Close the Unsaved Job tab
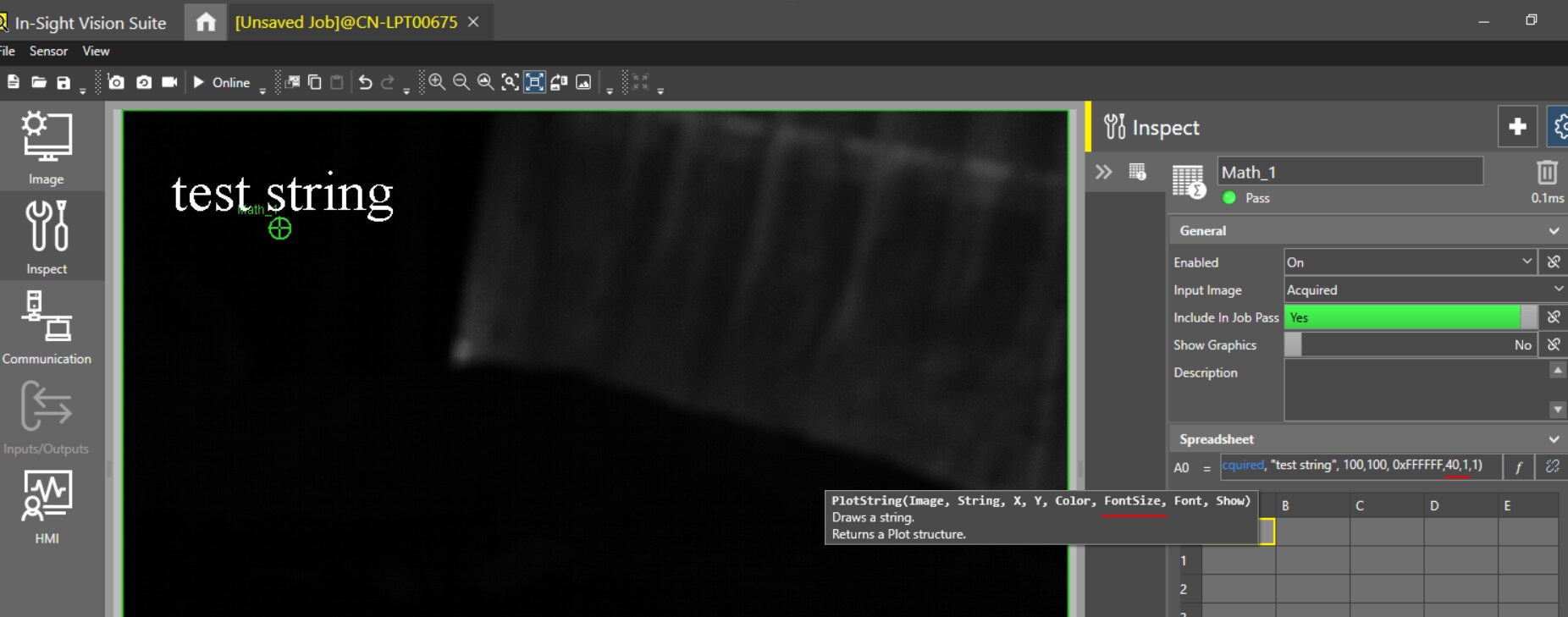This screenshot has width=1568, height=617. point(473,22)
